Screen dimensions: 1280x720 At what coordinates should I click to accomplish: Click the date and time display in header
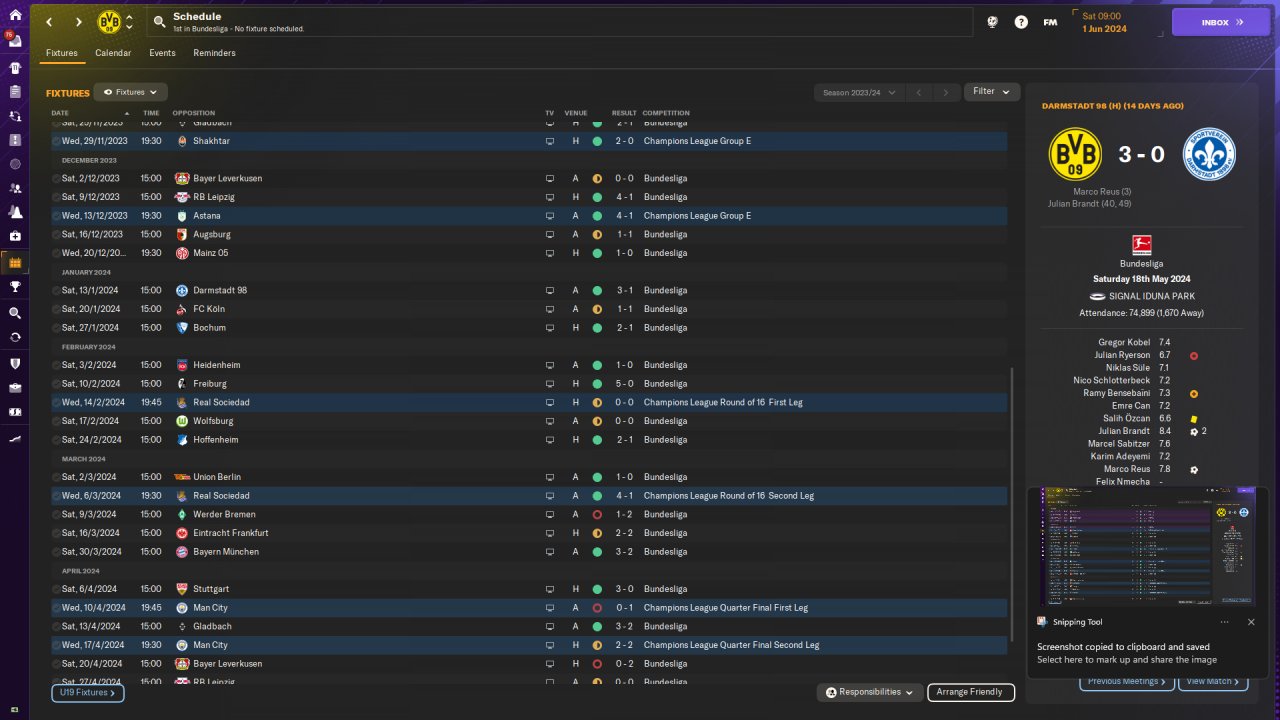pos(1104,22)
